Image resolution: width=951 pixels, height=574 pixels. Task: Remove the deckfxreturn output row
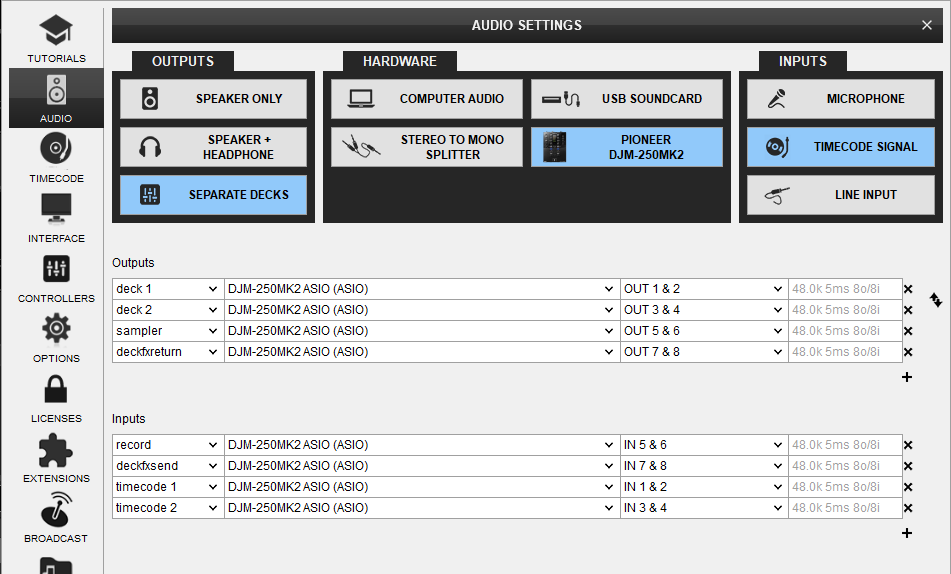pos(908,352)
